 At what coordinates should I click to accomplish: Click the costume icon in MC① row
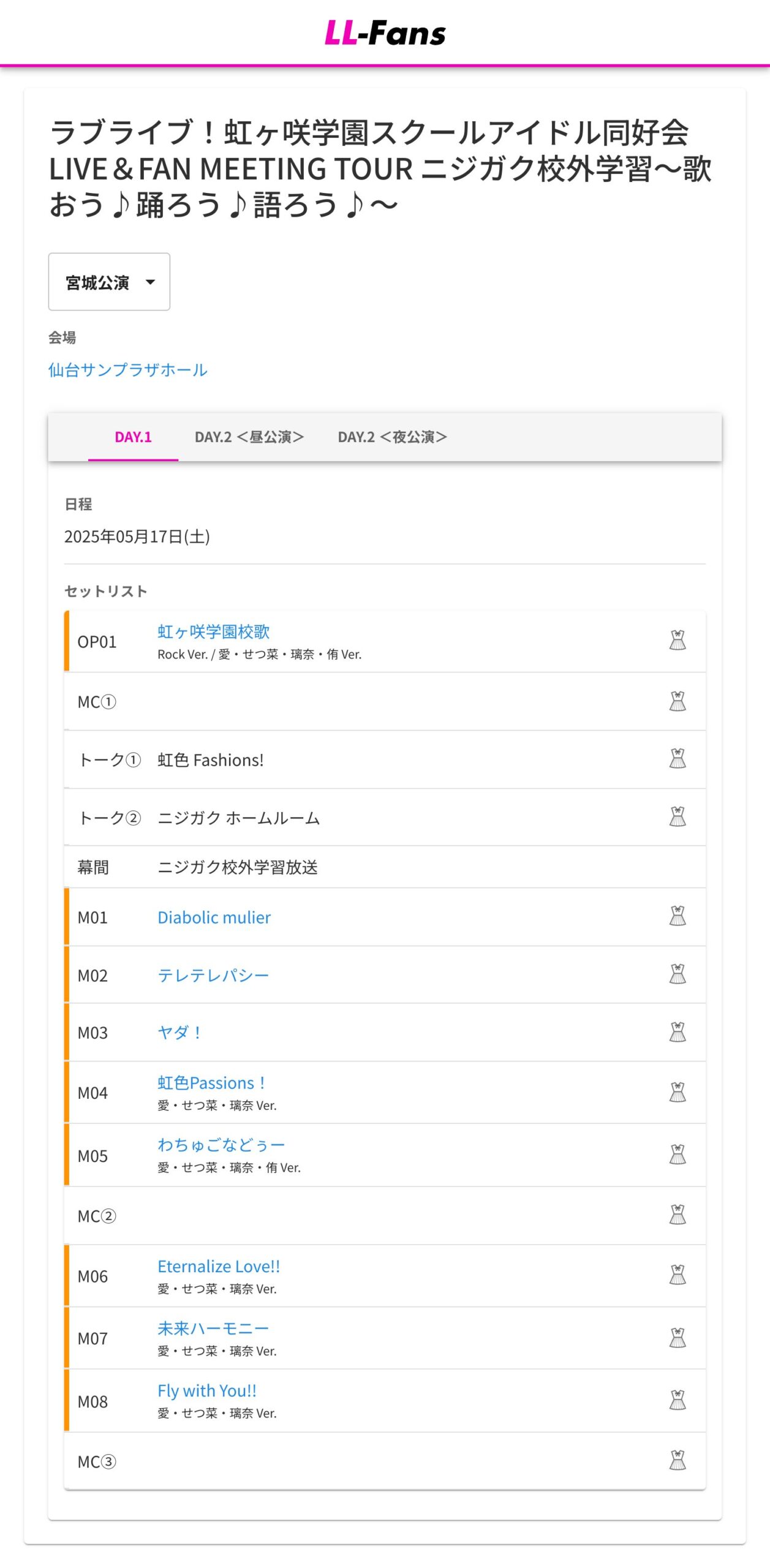[x=677, y=701]
